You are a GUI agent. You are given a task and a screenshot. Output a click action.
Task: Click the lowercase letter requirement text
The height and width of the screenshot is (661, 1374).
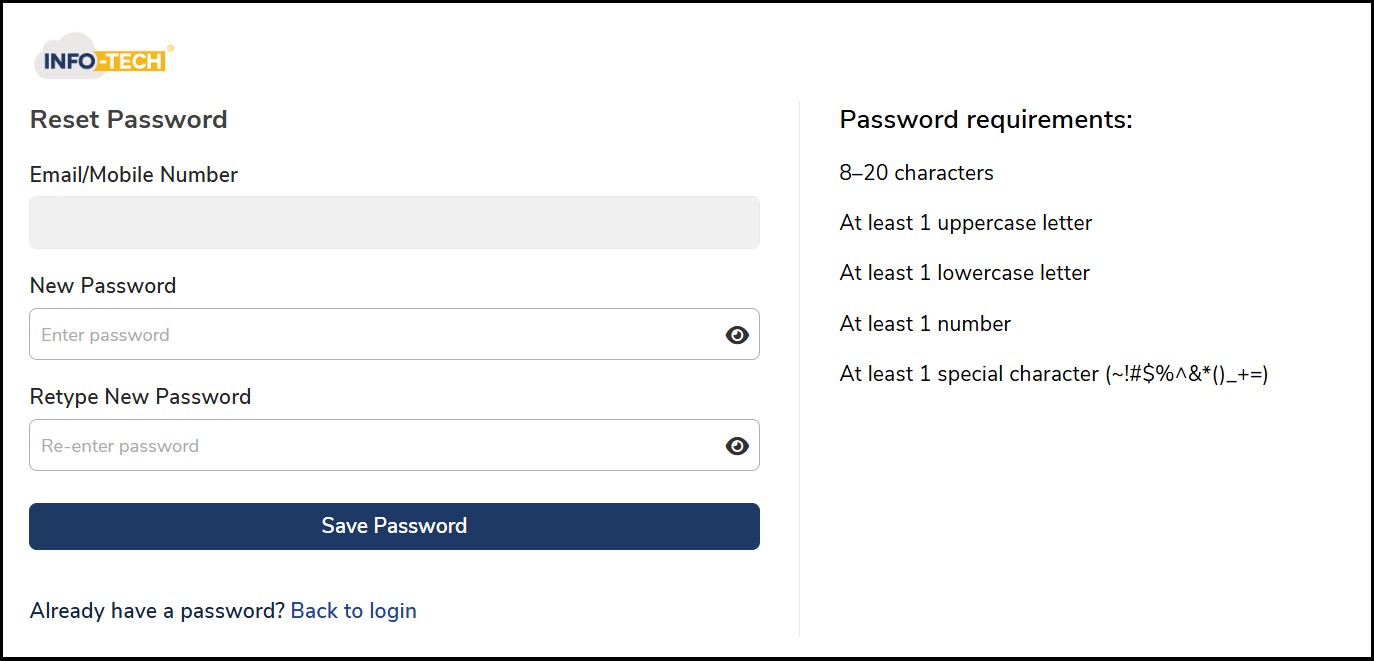[964, 273]
